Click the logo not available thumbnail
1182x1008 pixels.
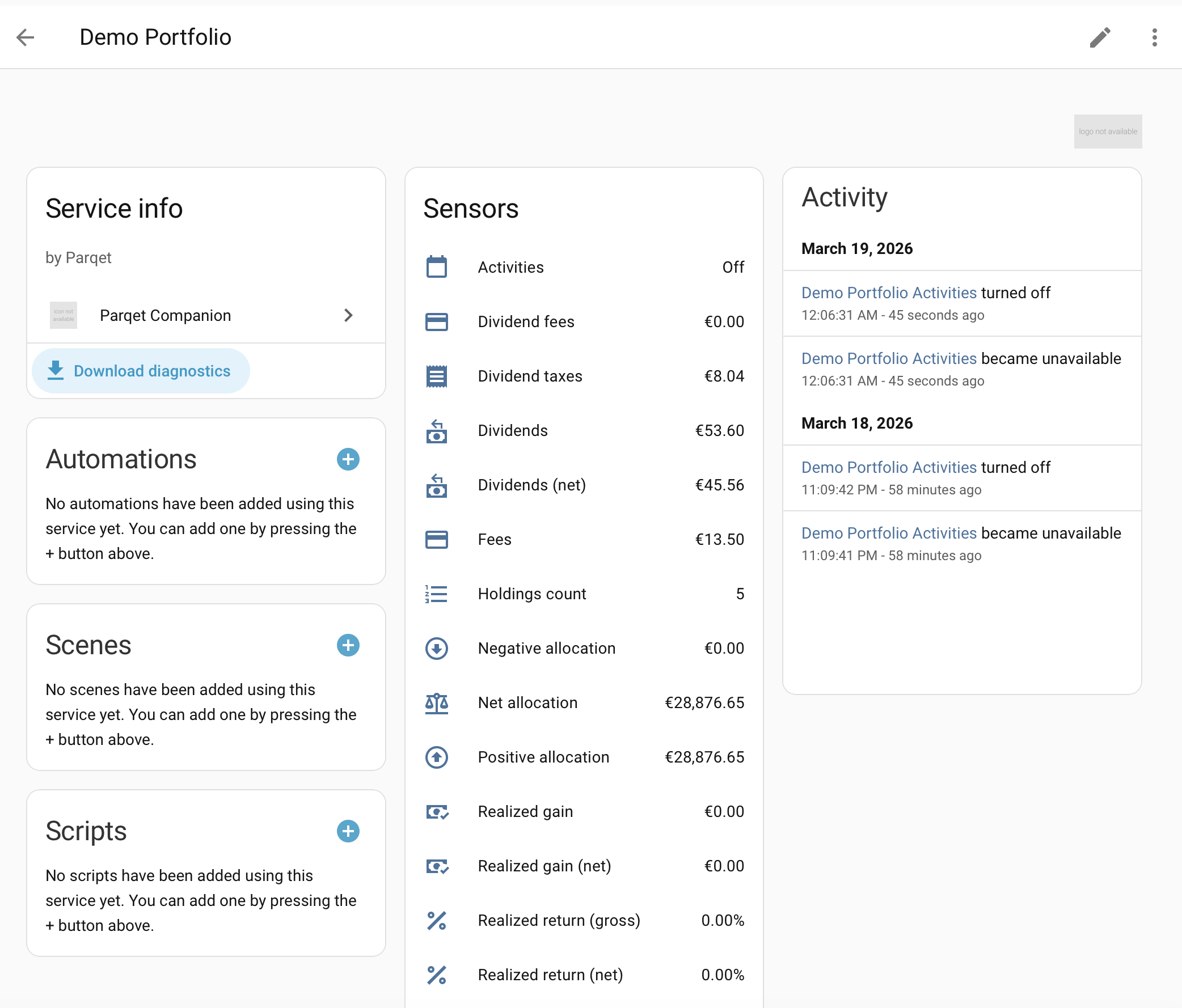[1107, 132]
